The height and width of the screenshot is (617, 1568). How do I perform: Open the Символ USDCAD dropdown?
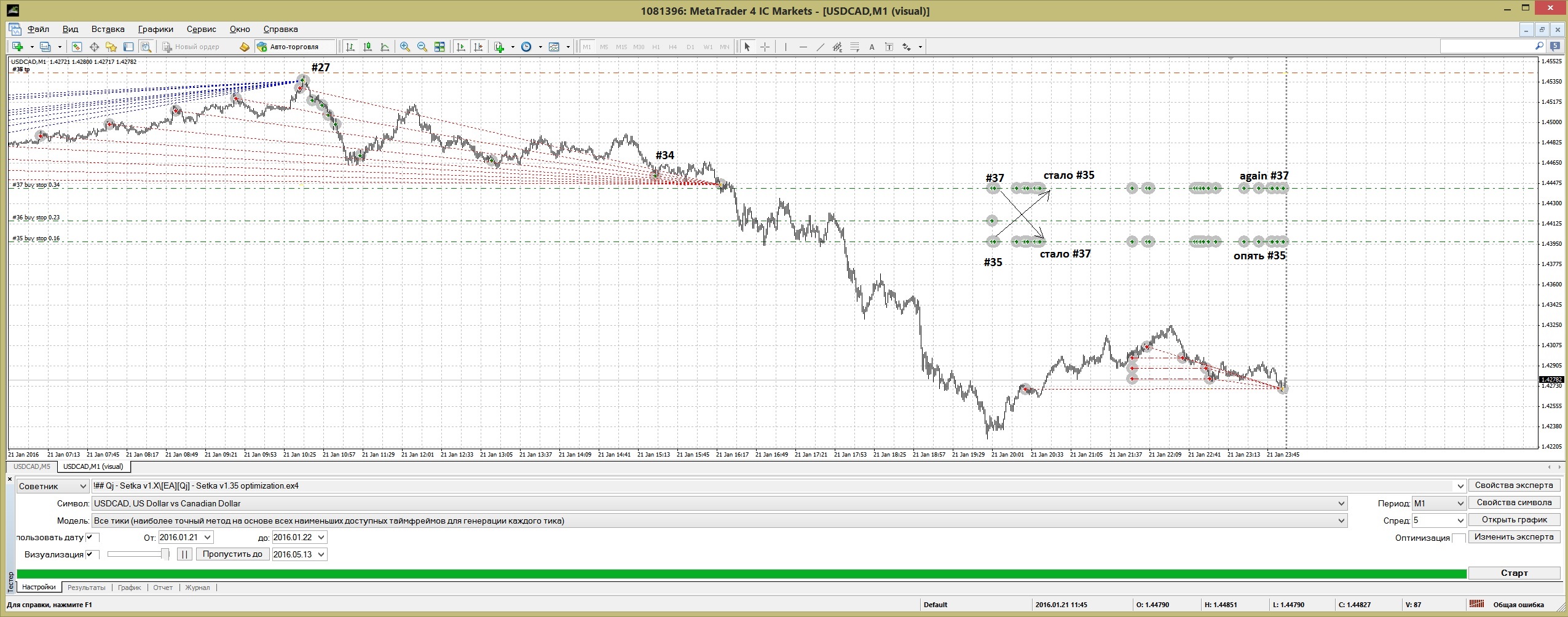tap(719, 503)
